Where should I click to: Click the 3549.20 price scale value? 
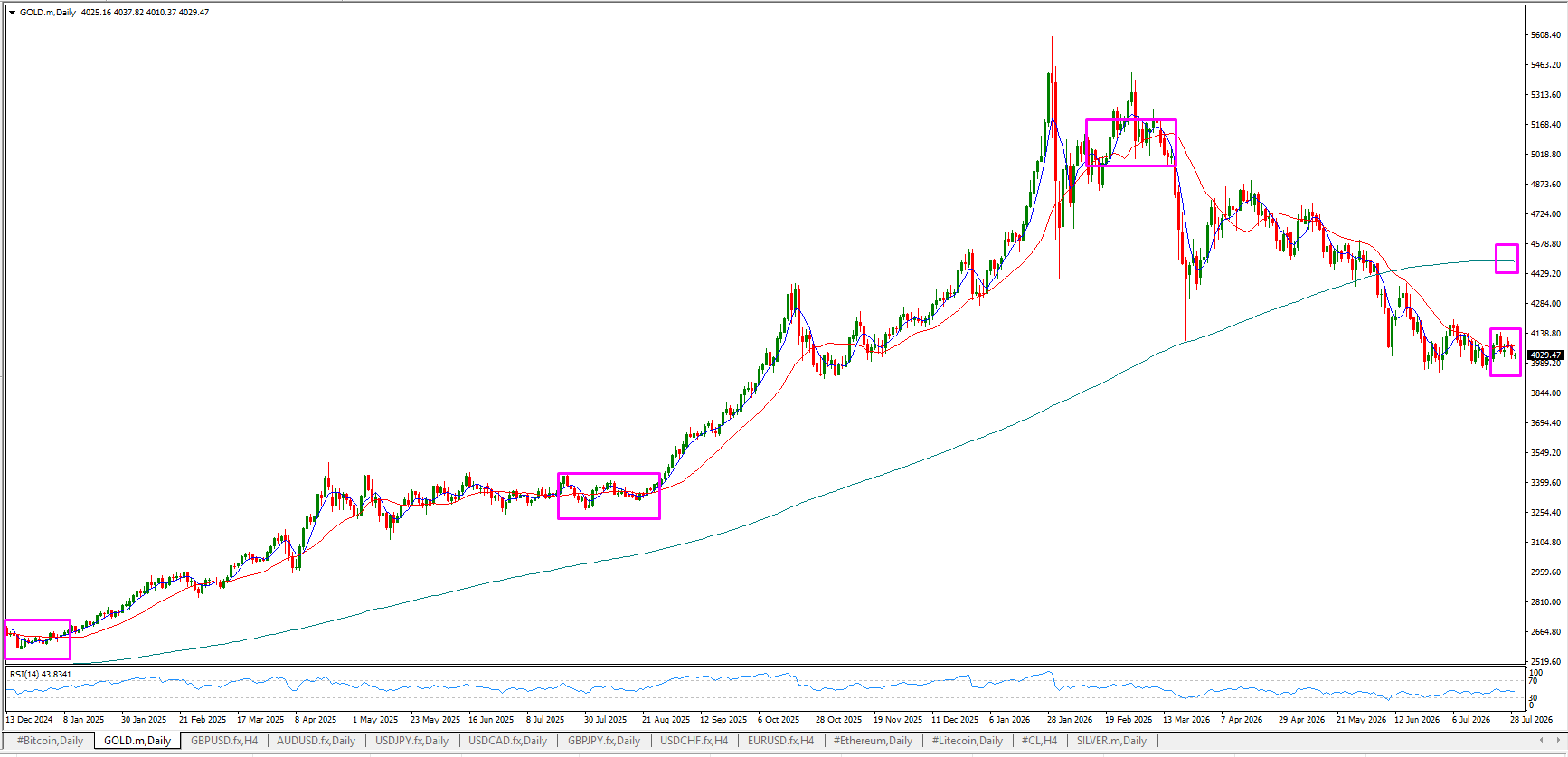[x=1545, y=453]
